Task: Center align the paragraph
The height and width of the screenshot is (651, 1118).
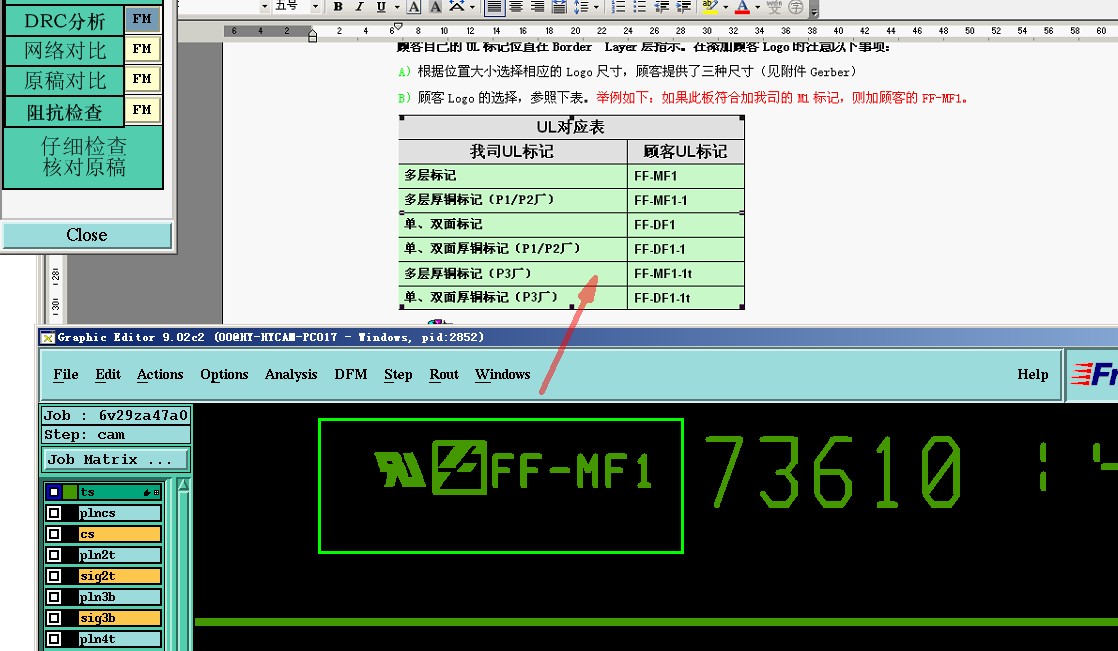Action: tap(516, 6)
